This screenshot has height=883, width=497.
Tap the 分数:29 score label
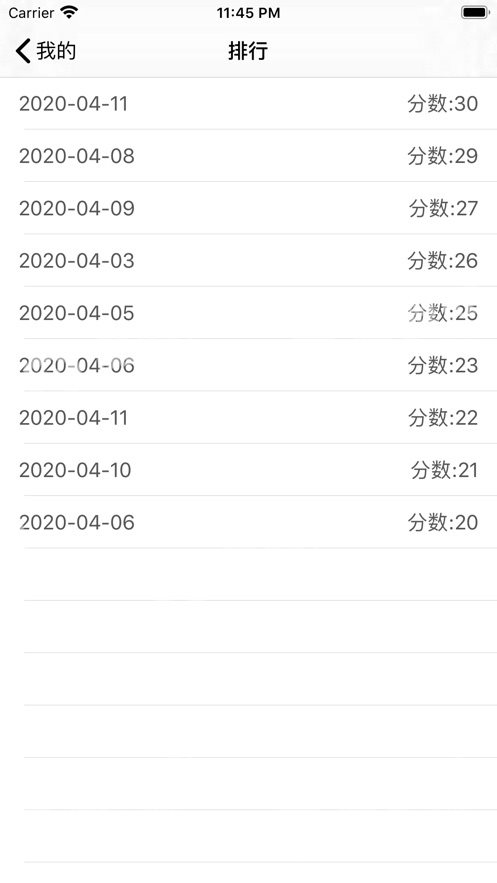pyautogui.click(x=443, y=156)
